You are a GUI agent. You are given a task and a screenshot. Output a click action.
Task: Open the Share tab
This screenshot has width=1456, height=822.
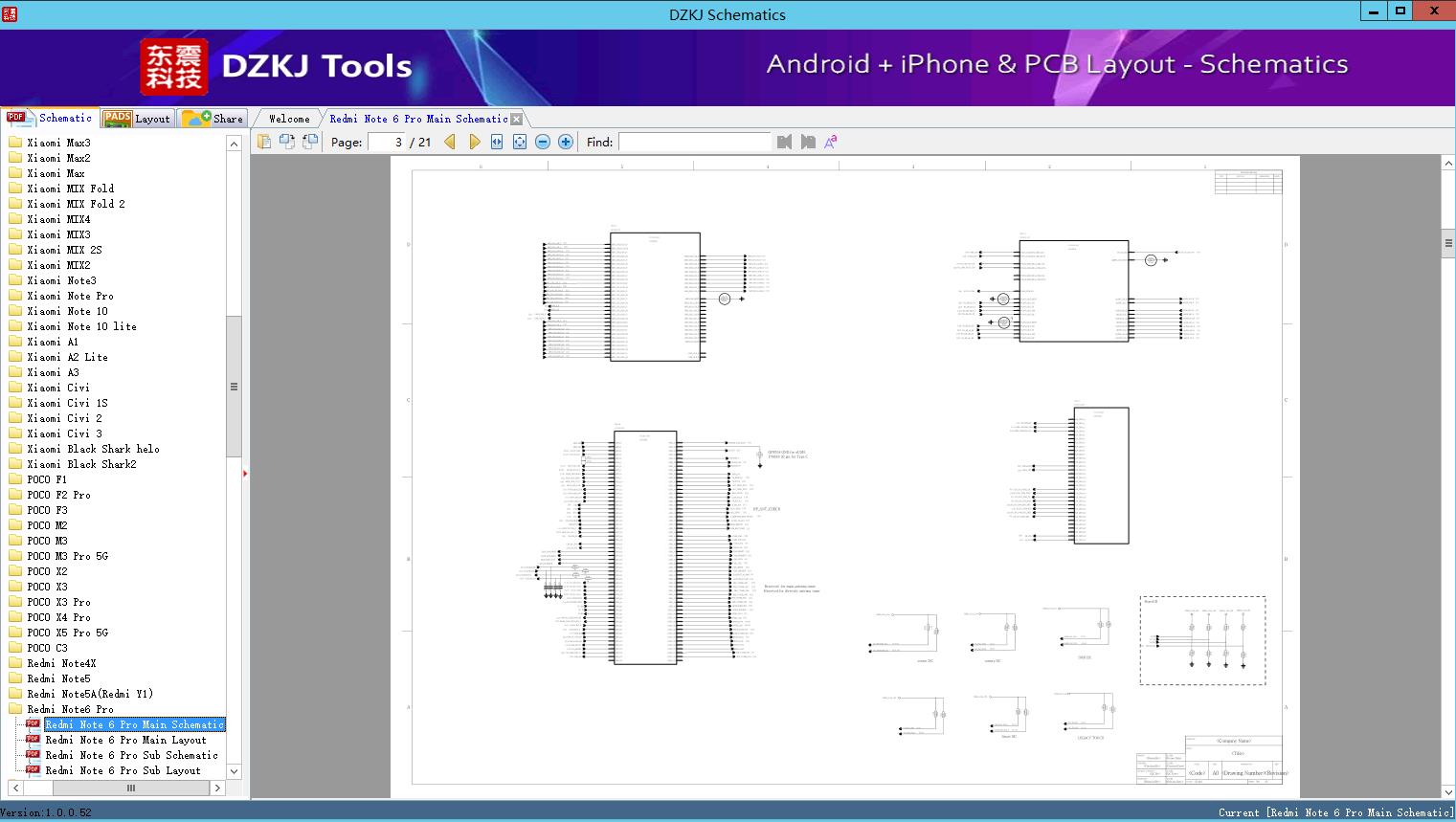click(x=213, y=119)
